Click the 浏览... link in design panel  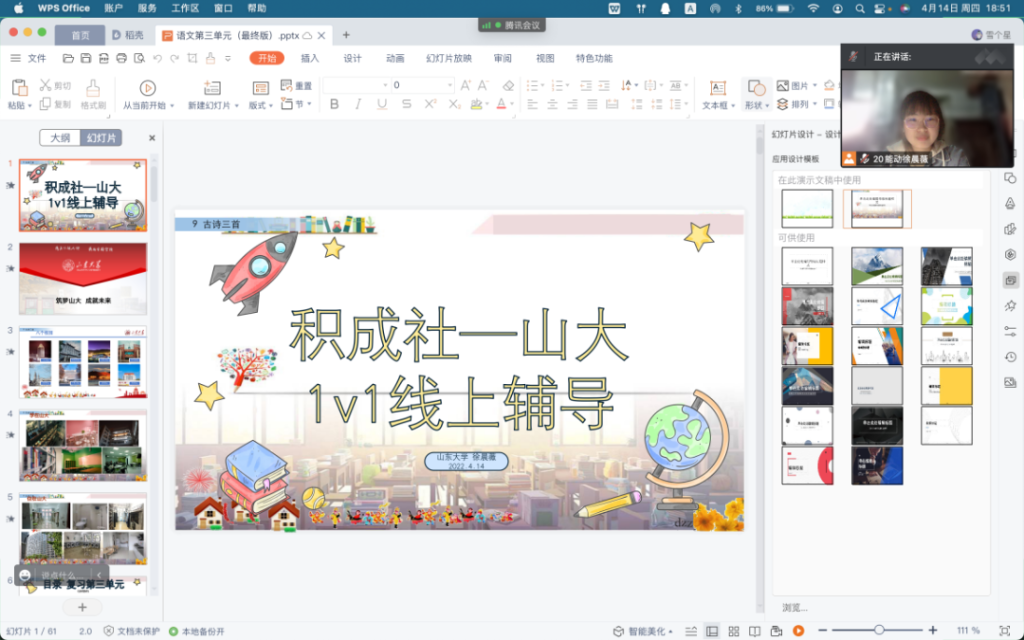(x=795, y=607)
